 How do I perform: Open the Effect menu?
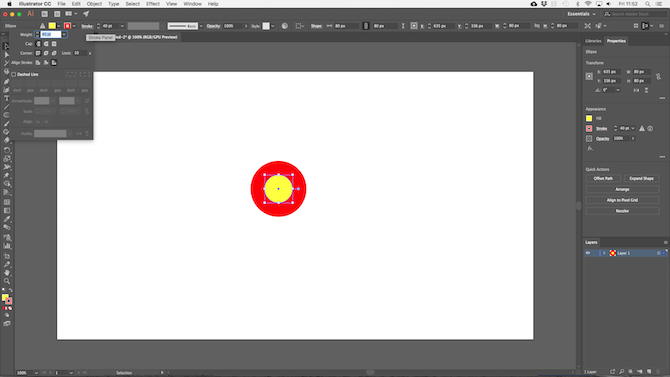click(x=153, y=4)
